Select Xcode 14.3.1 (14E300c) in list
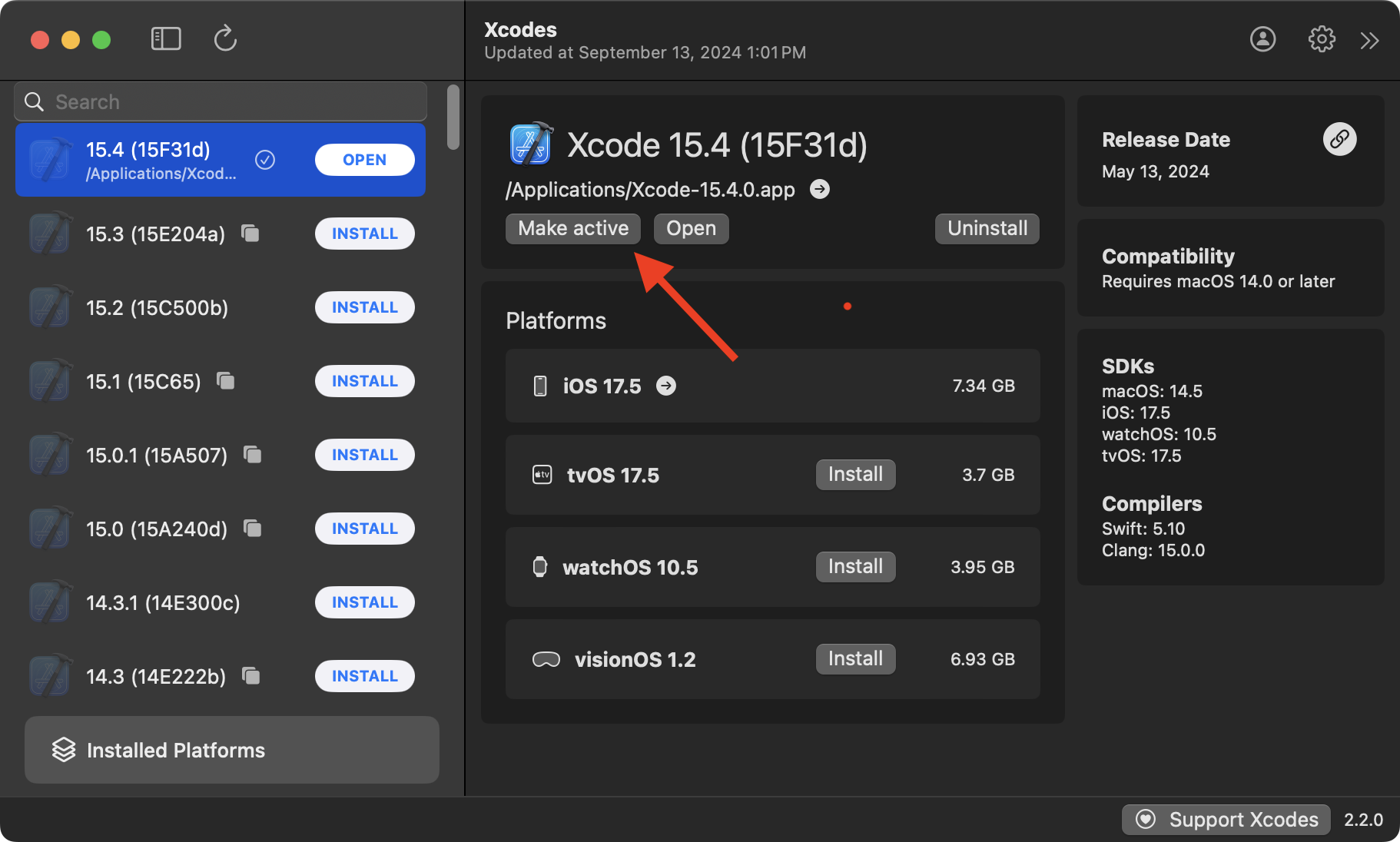This screenshot has height=842, width=1400. pos(163,603)
